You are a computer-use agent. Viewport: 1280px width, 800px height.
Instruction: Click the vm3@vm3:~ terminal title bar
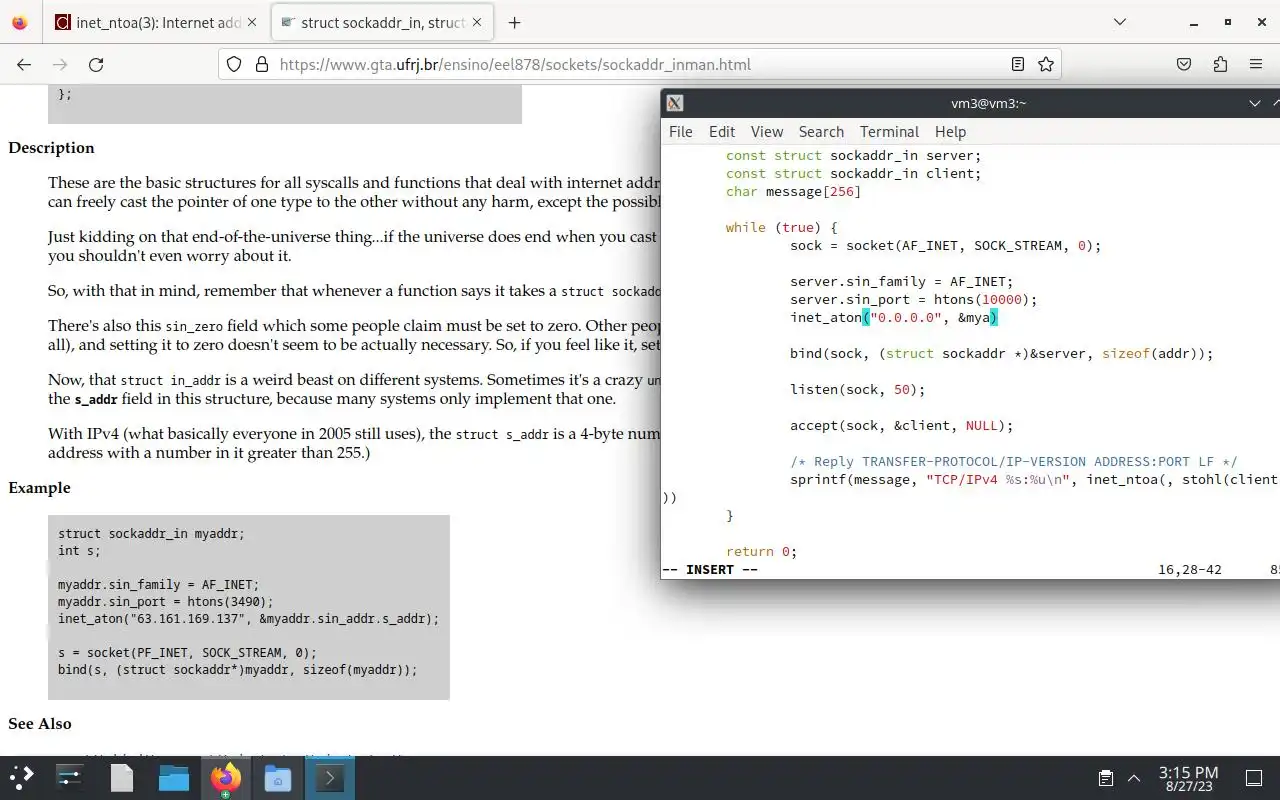[988, 103]
